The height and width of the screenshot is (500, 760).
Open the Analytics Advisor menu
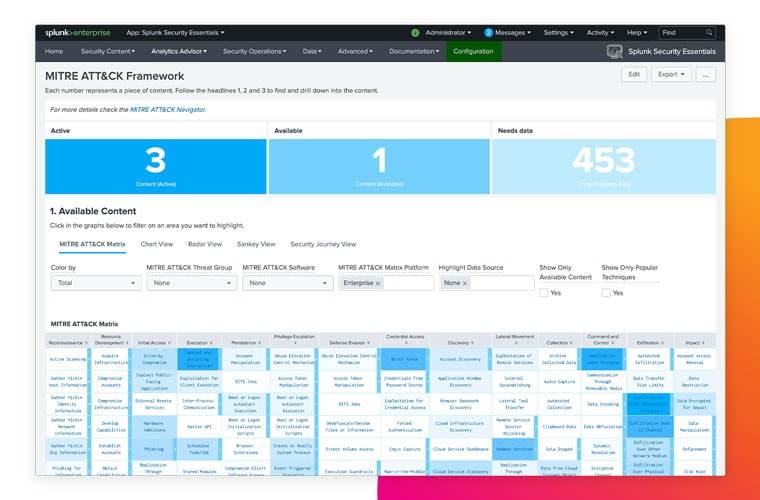[x=179, y=51]
